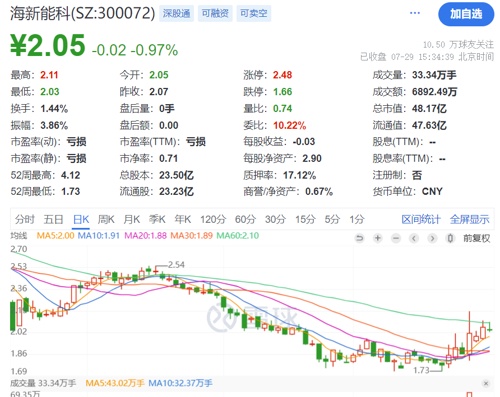Close the volume panel with the X icon

click(x=486, y=384)
